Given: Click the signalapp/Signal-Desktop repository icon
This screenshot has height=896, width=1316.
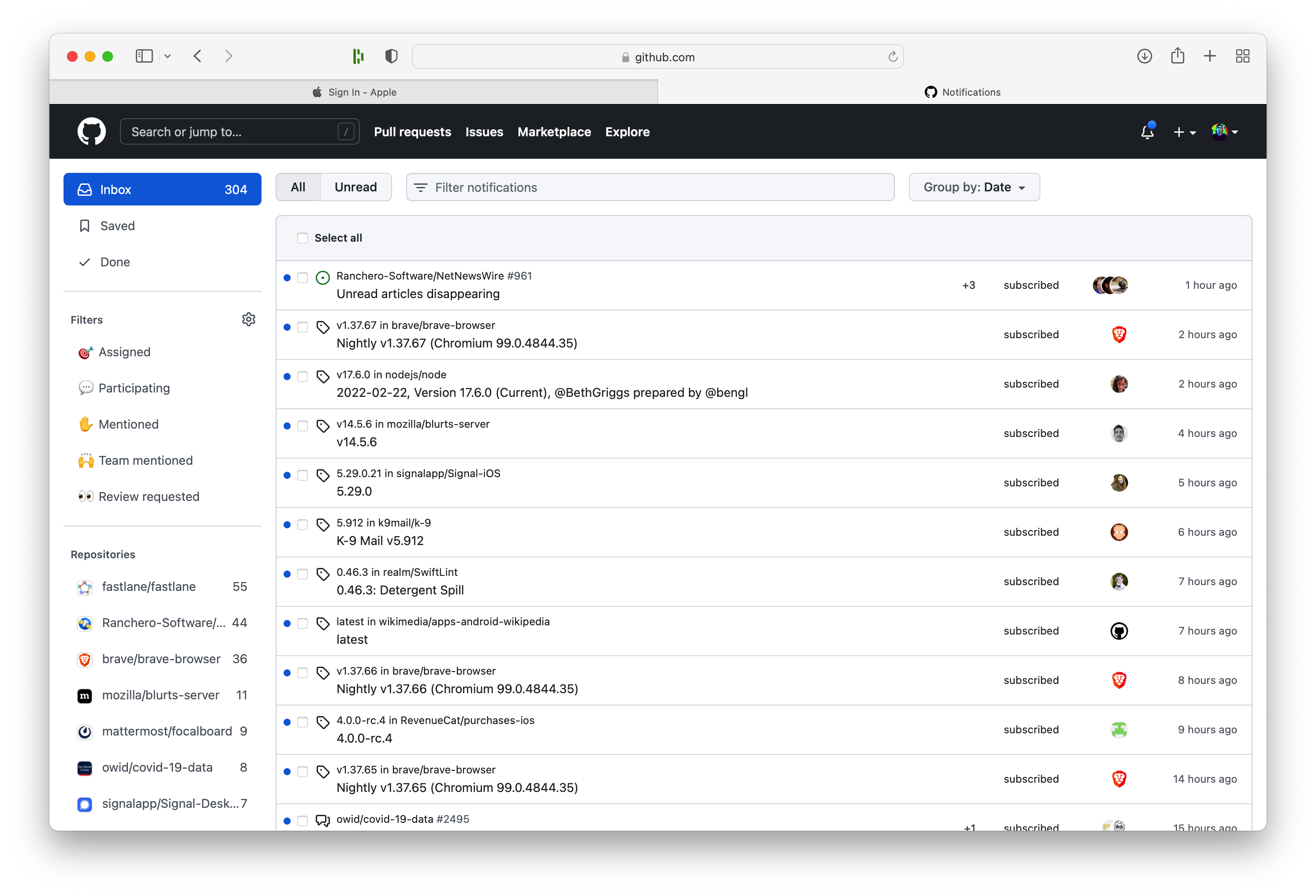Looking at the screenshot, I should [x=85, y=804].
